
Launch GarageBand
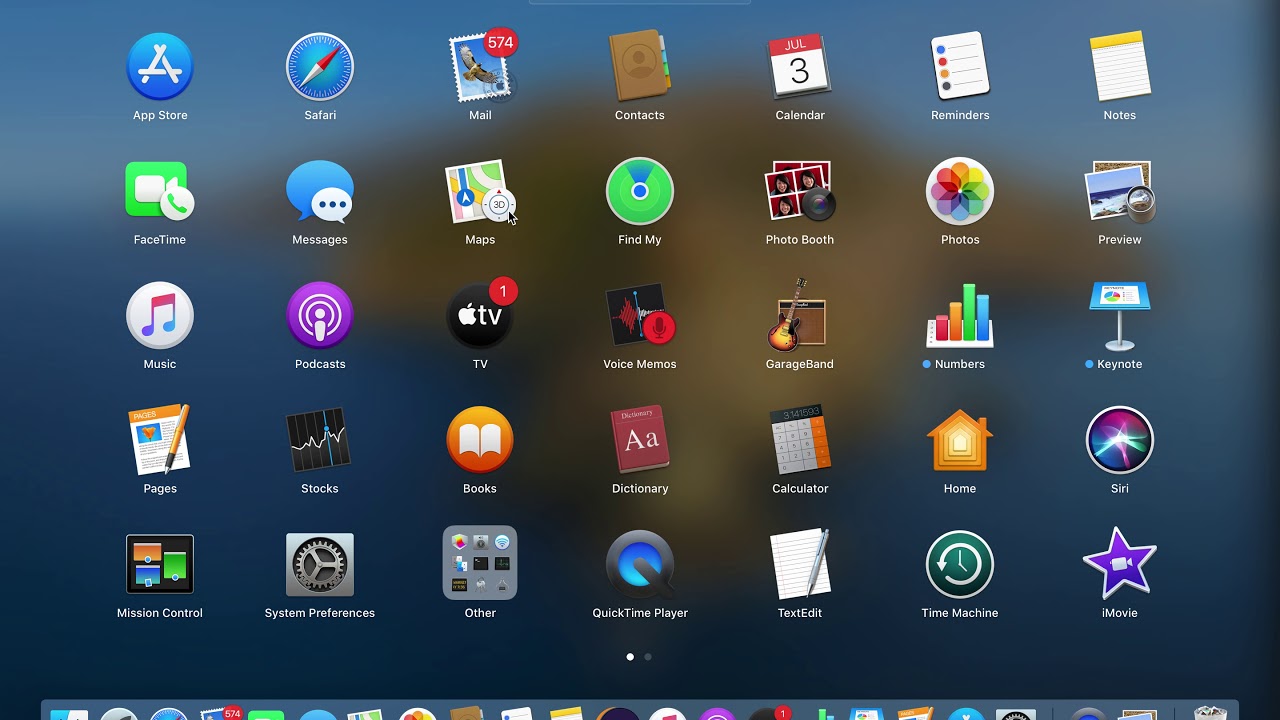(799, 316)
